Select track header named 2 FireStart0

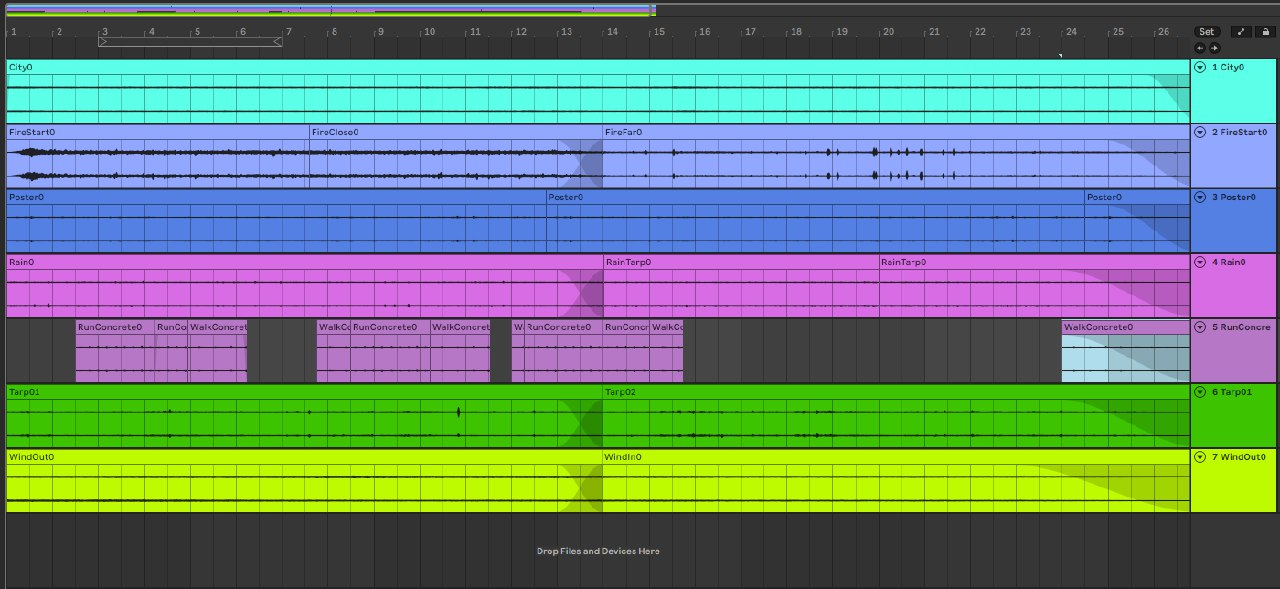click(x=1234, y=156)
